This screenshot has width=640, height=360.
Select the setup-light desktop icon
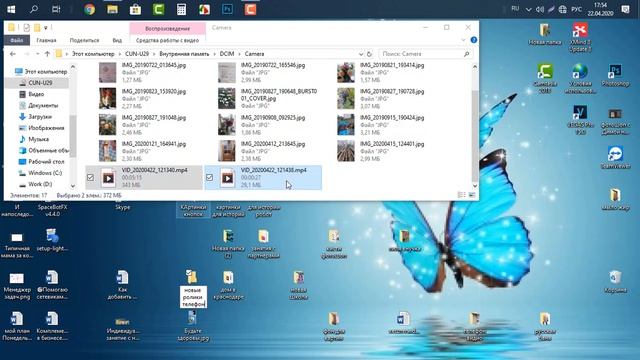click(52, 240)
